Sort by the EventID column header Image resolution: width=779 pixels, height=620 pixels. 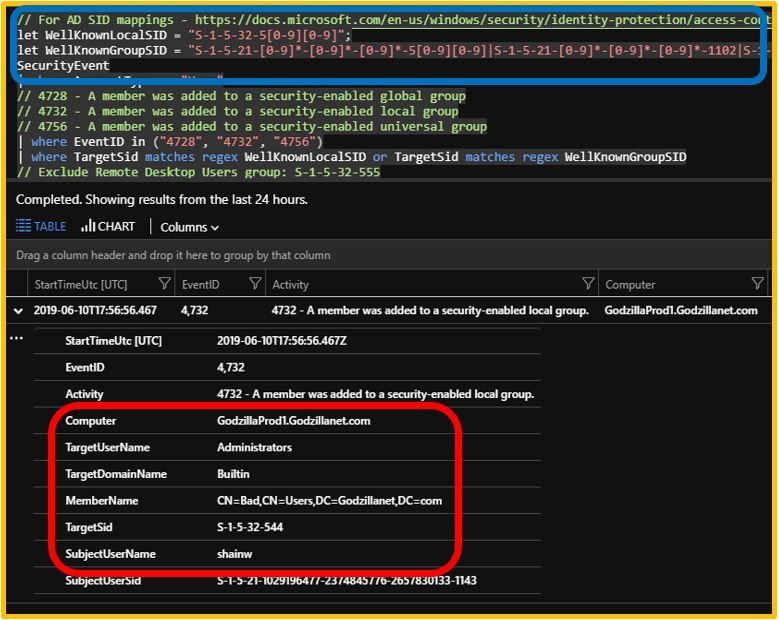200,285
